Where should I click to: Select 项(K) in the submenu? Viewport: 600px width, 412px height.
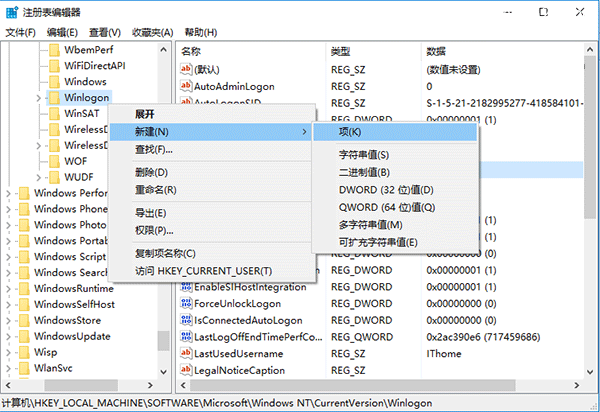pyautogui.click(x=395, y=132)
